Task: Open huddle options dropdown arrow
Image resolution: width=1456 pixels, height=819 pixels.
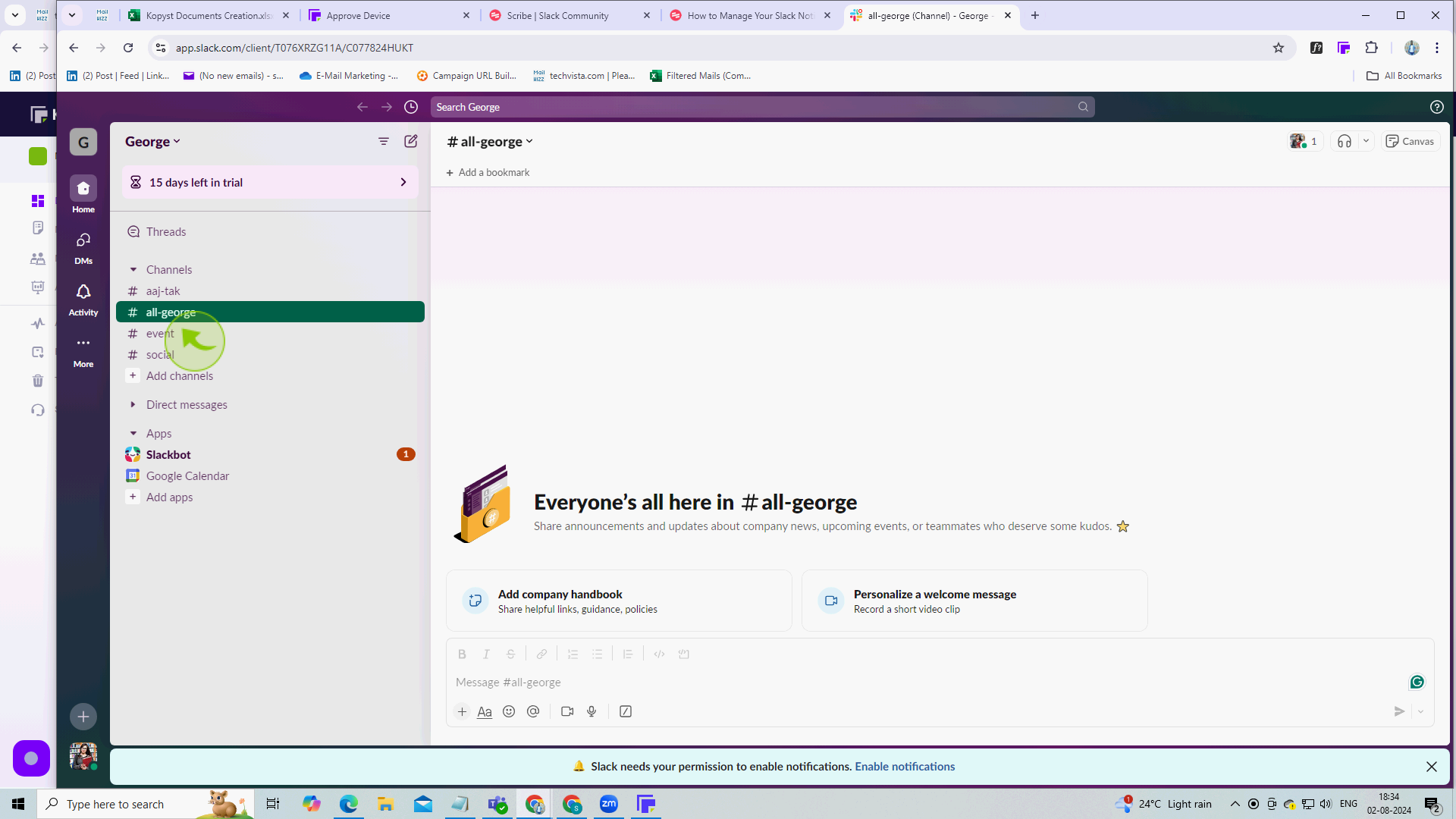Action: click(1366, 141)
